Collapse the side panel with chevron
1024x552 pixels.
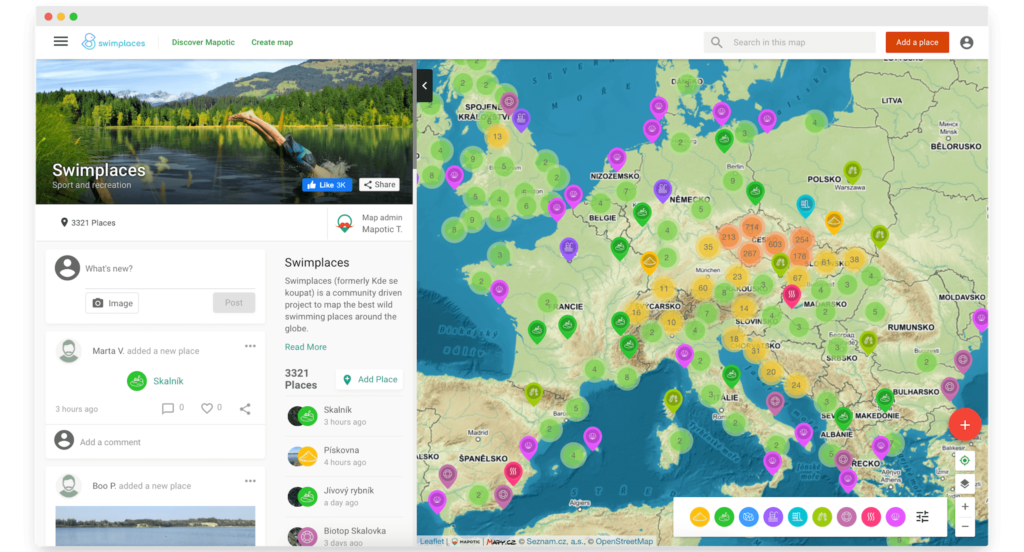click(x=424, y=86)
